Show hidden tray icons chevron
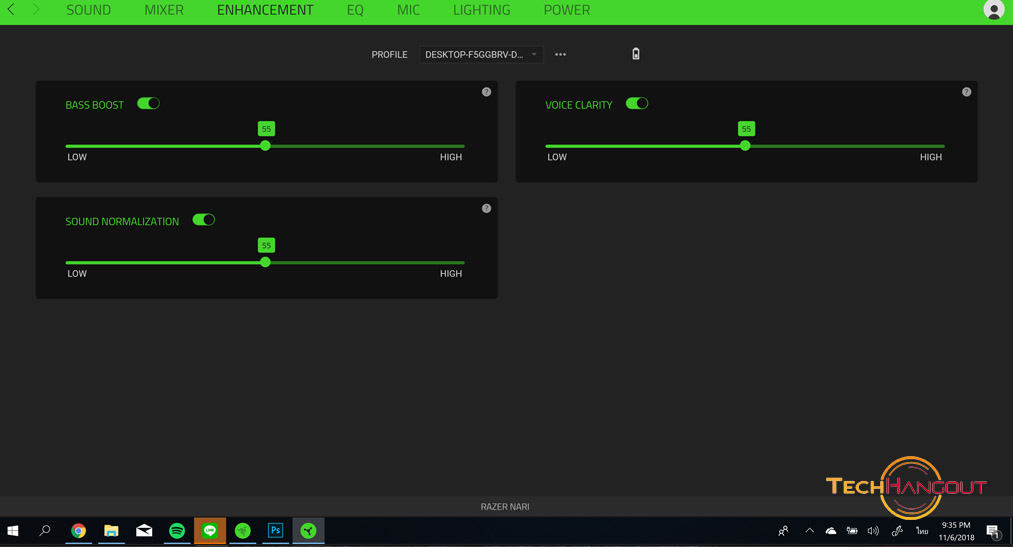The height and width of the screenshot is (547, 1013). [809, 531]
